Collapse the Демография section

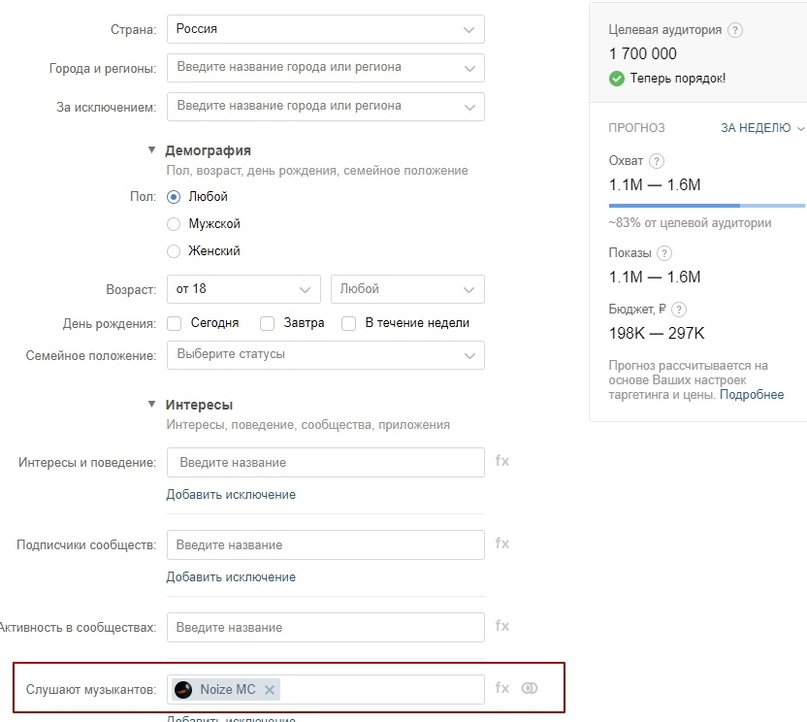[152, 150]
